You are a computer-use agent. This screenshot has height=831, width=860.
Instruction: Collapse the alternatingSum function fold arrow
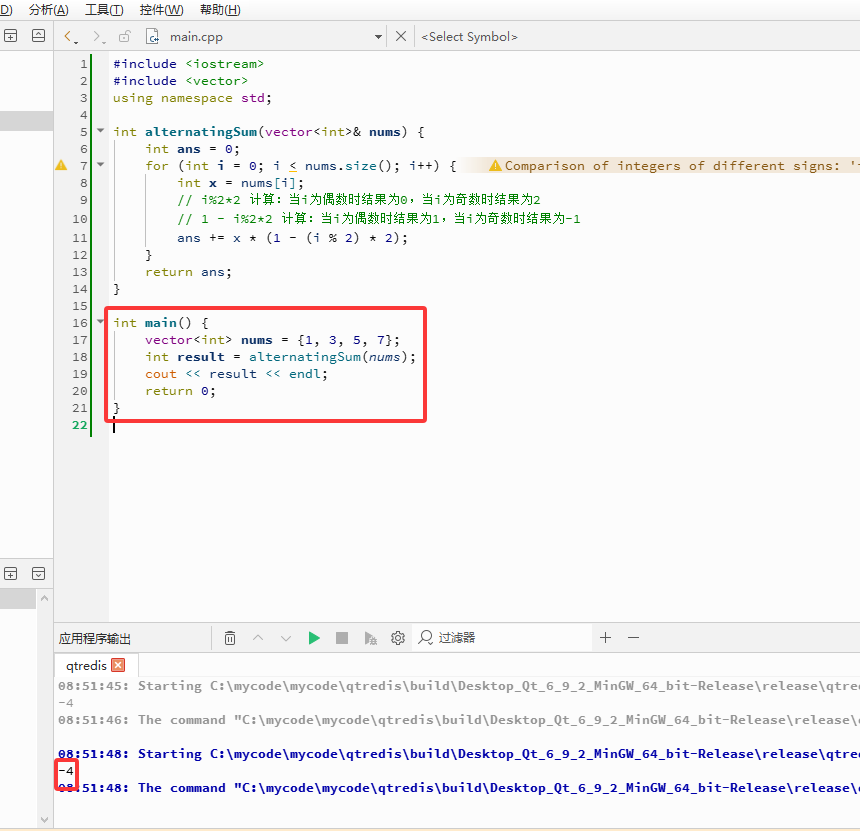[x=100, y=131]
